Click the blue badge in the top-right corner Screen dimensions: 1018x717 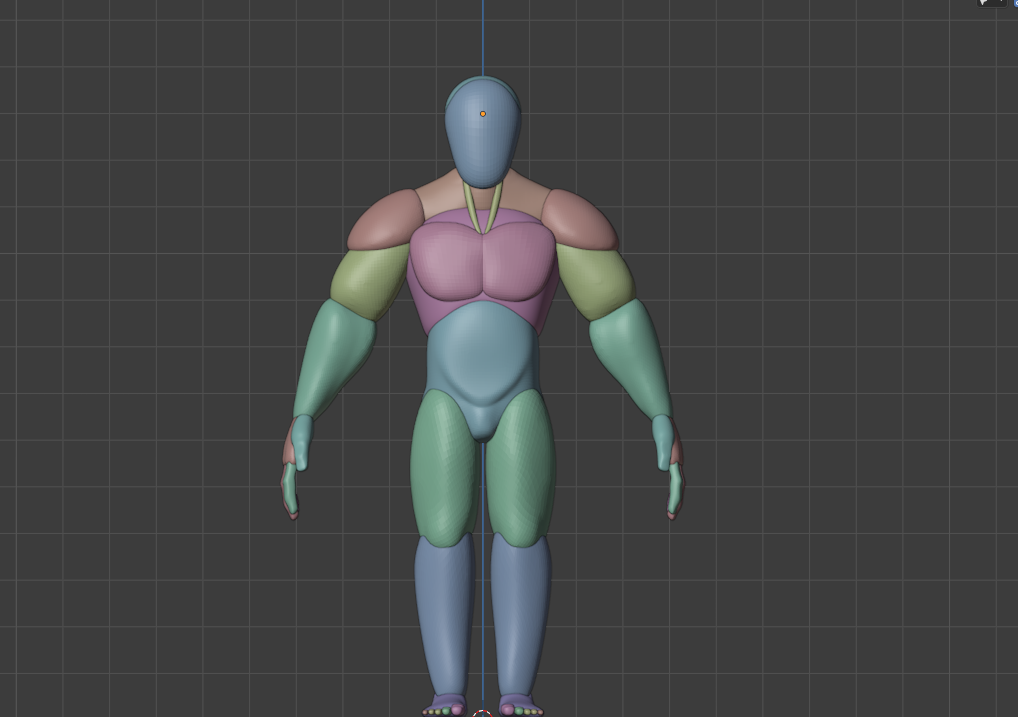1015,5
